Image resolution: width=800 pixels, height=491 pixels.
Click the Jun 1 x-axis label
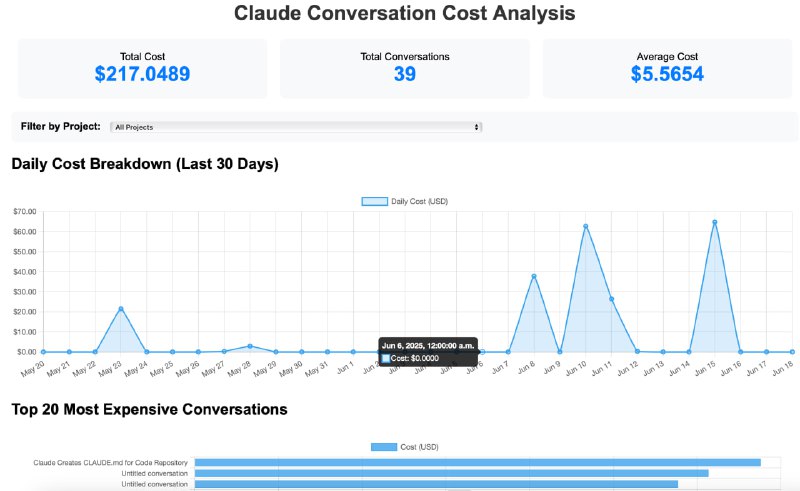pyautogui.click(x=345, y=368)
